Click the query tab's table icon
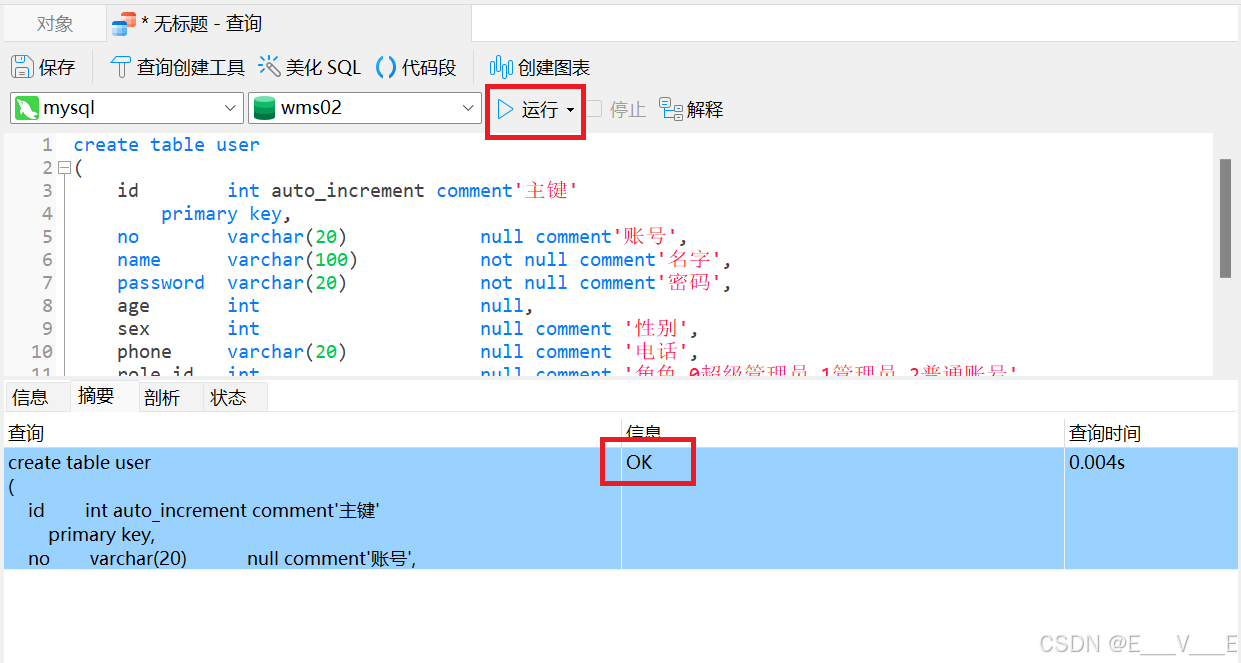Viewport: 1241px width, 663px height. (x=124, y=23)
